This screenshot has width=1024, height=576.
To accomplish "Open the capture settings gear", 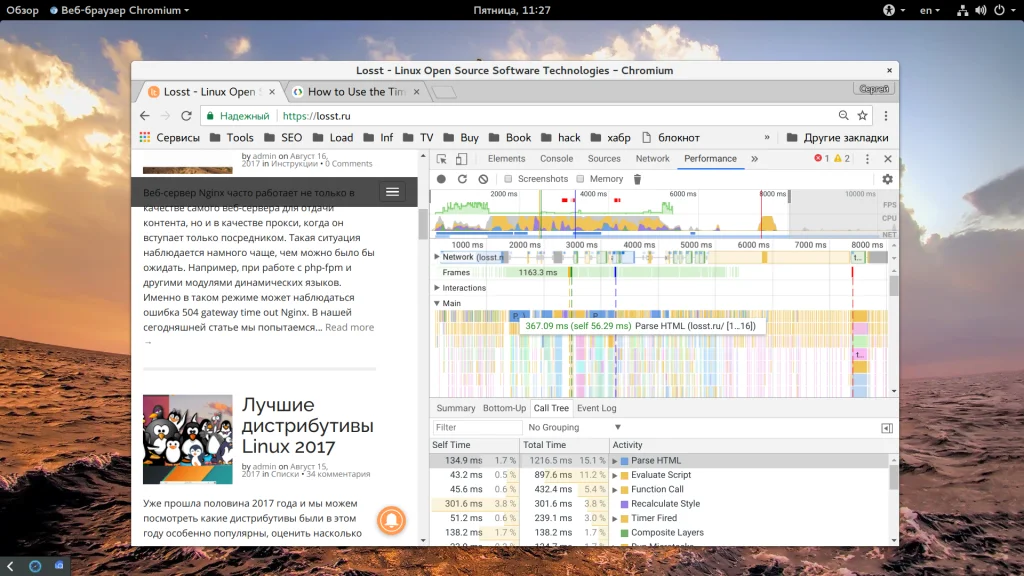I will (x=887, y=179).
